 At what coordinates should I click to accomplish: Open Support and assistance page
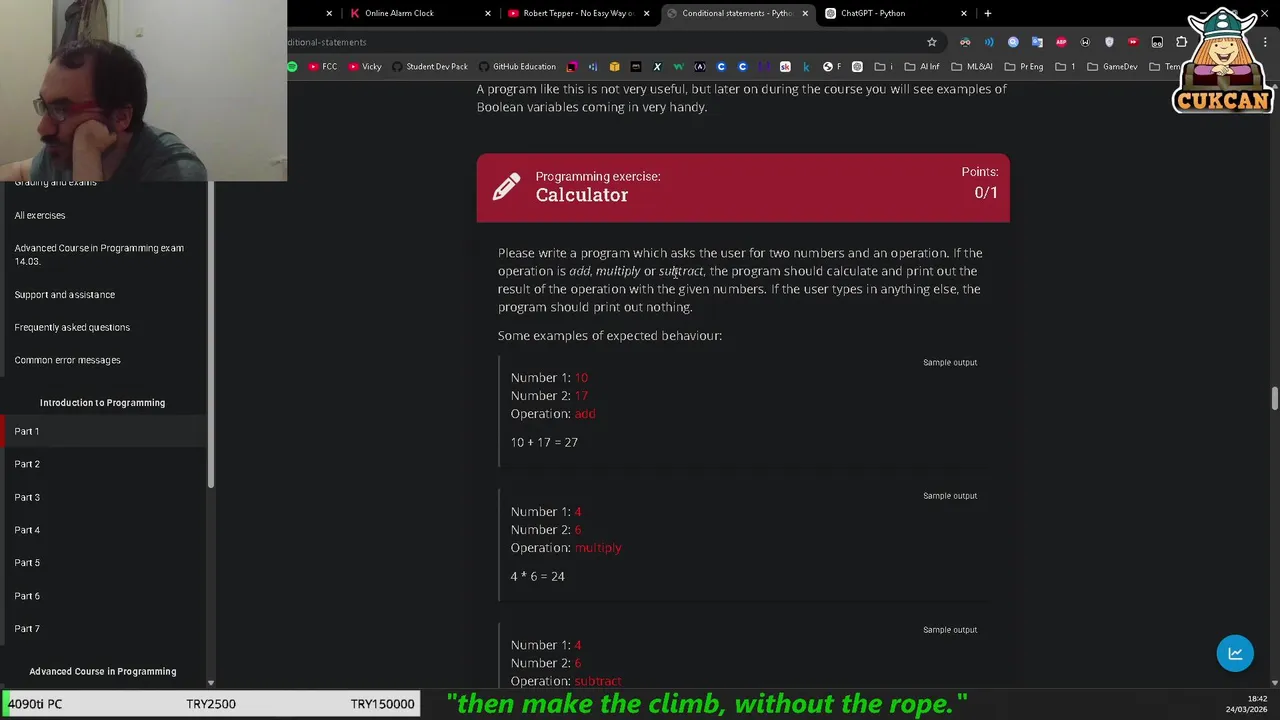(65, 294)
